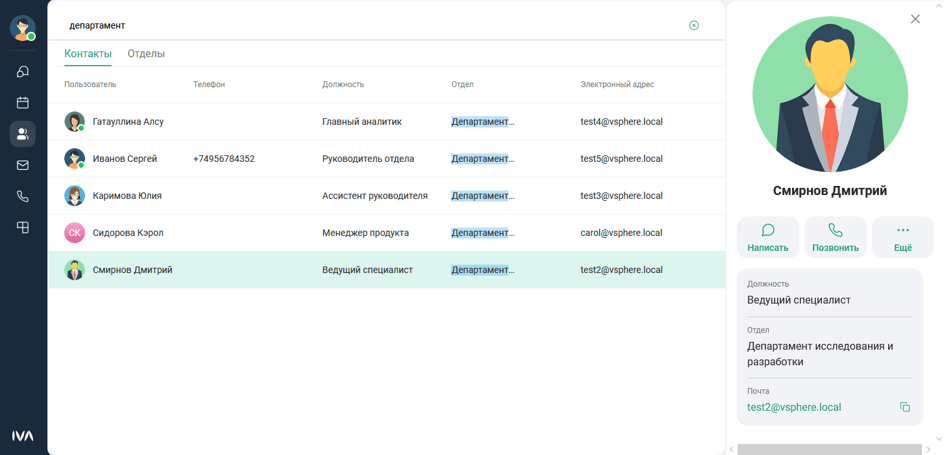The width and height of the screenshot is (944, 455).
Task: Open the rooms layout icon in sidebar
Action: [x=22, y=228]
